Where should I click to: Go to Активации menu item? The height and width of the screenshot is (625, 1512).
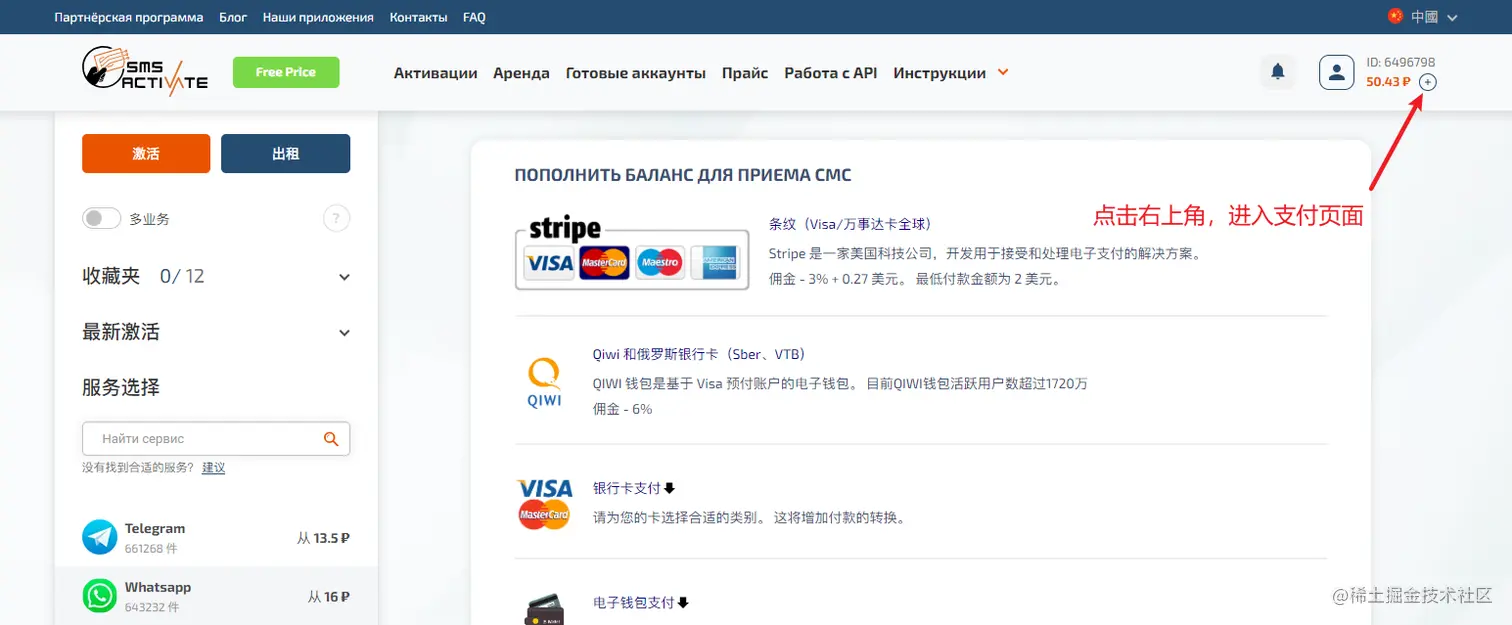pyautogui.click(x=435, y=73)
